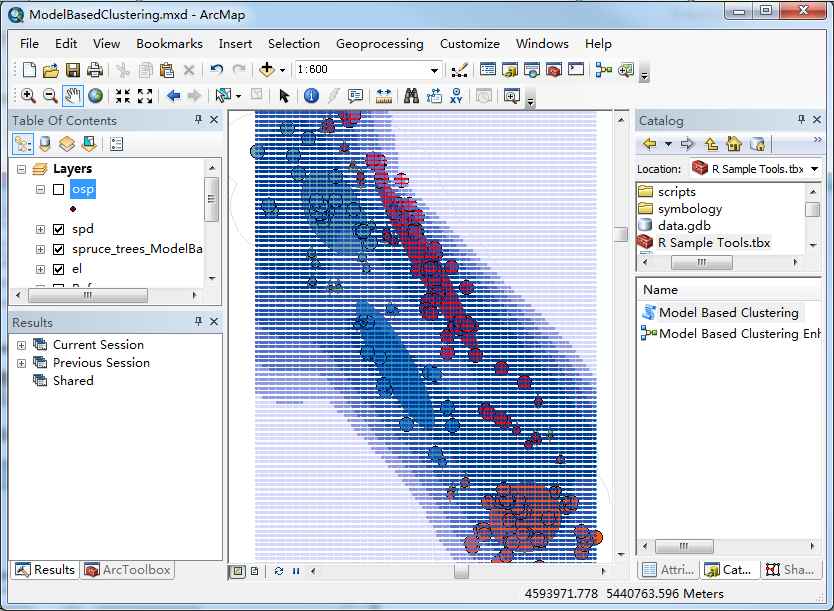This screenshot has width=834, height=611.
Task: Undo the last action
Action: (x=216, y=70)
